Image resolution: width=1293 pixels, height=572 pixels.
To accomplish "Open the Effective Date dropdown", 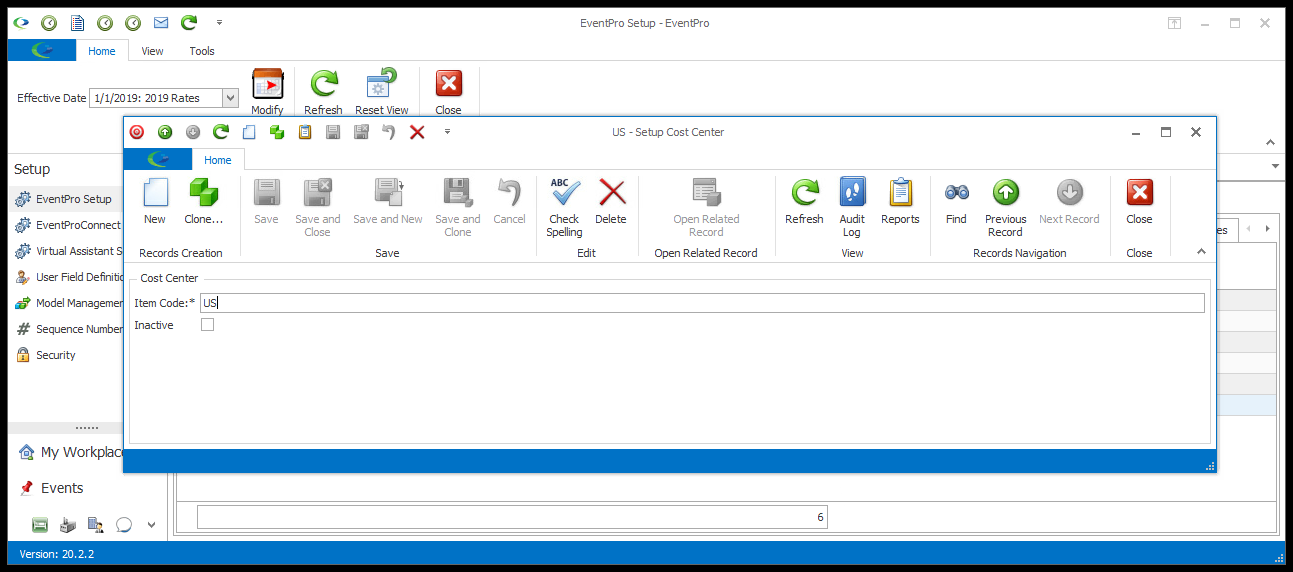I will (x=230, y=98).
